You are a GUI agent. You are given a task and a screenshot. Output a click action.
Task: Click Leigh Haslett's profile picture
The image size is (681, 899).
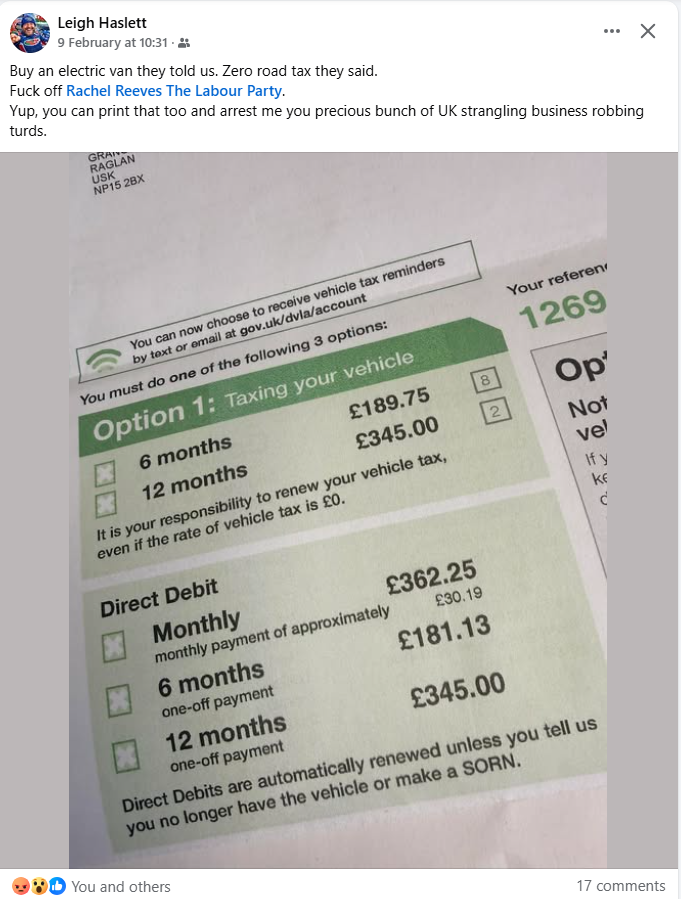click(30, 33)
